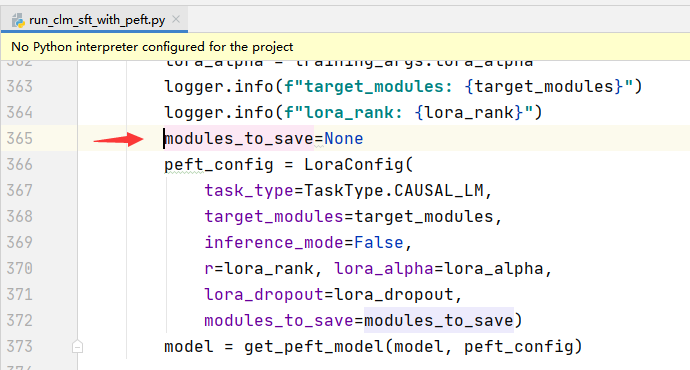Click 'target_modules' parameter name on line 368

click(x=274, y=217)
